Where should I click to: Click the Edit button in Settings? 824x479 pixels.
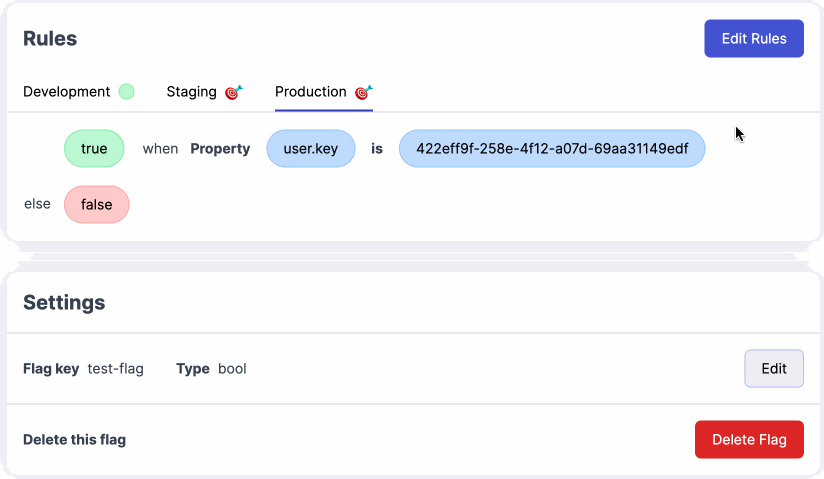774,369
